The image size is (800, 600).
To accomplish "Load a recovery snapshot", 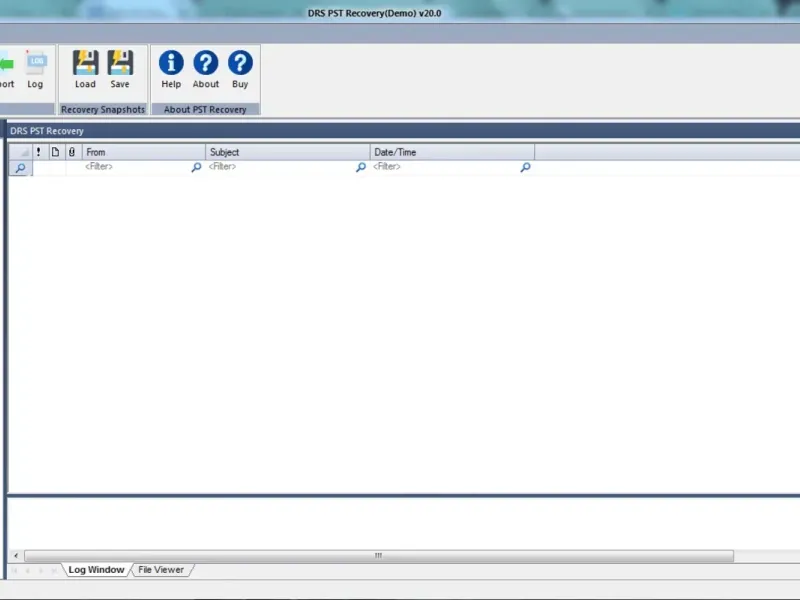I will tap(85, 69).
